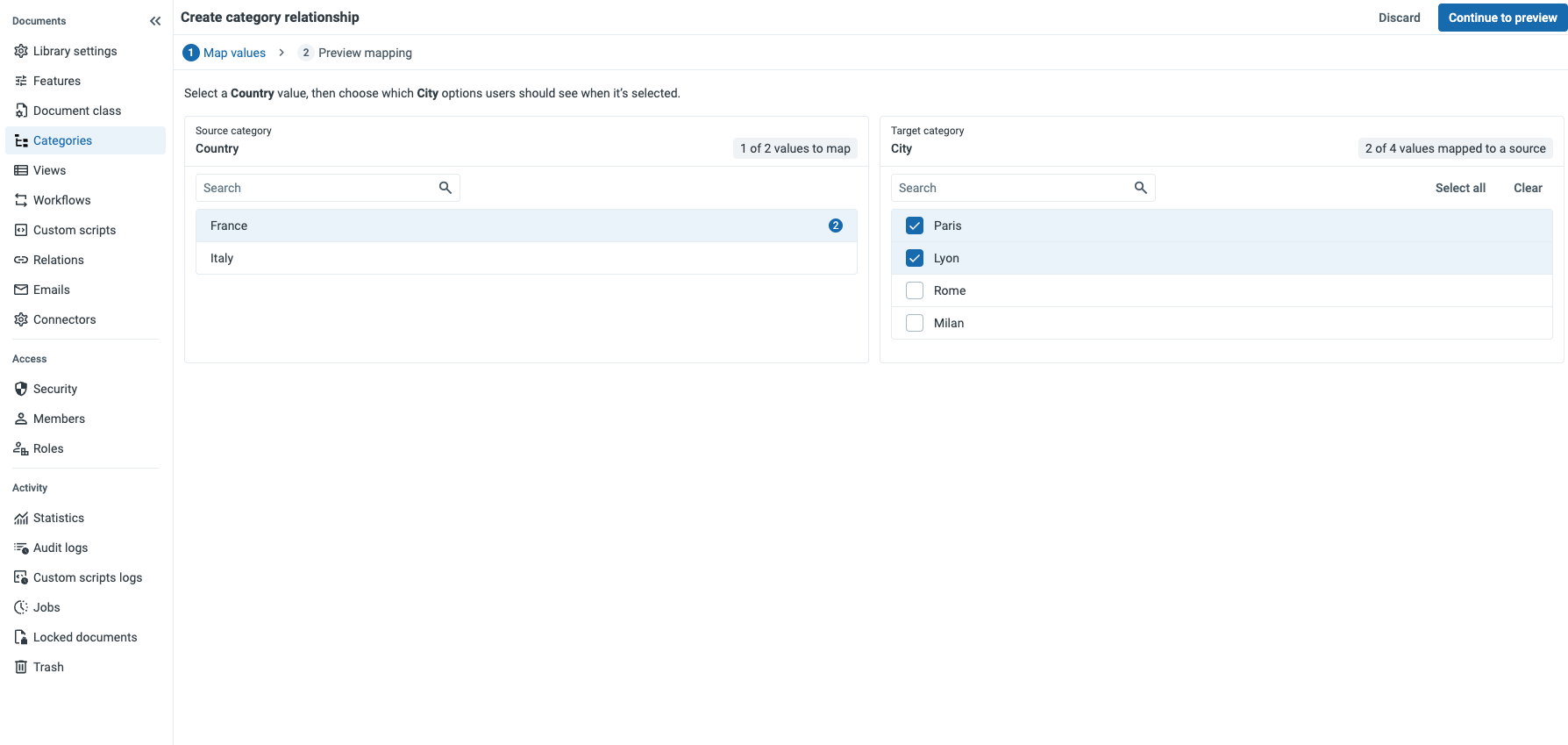Click the Members person icon
The image size is (1568, 745).
click(21, 419)
